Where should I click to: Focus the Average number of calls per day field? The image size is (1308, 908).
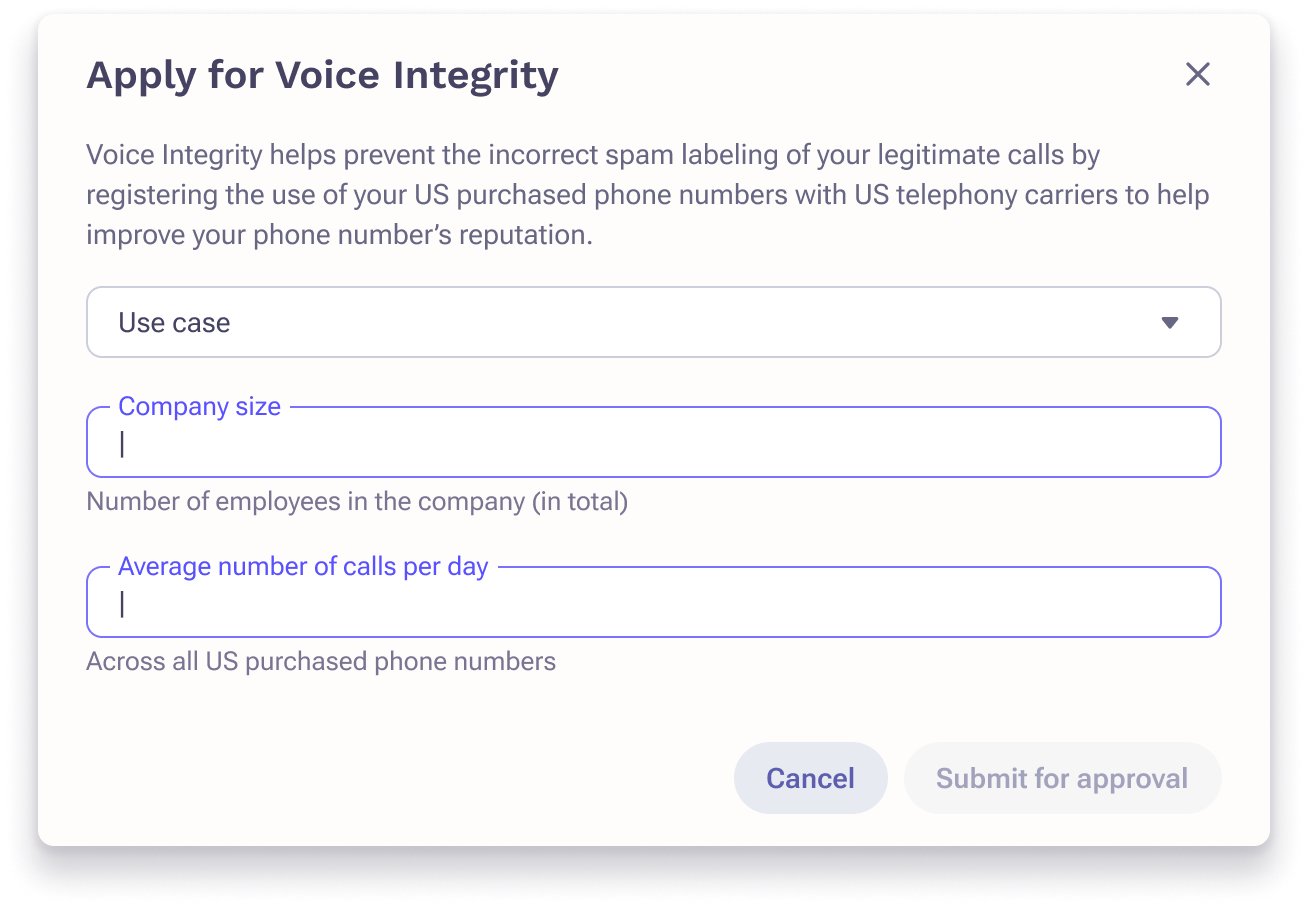[654, 602]
